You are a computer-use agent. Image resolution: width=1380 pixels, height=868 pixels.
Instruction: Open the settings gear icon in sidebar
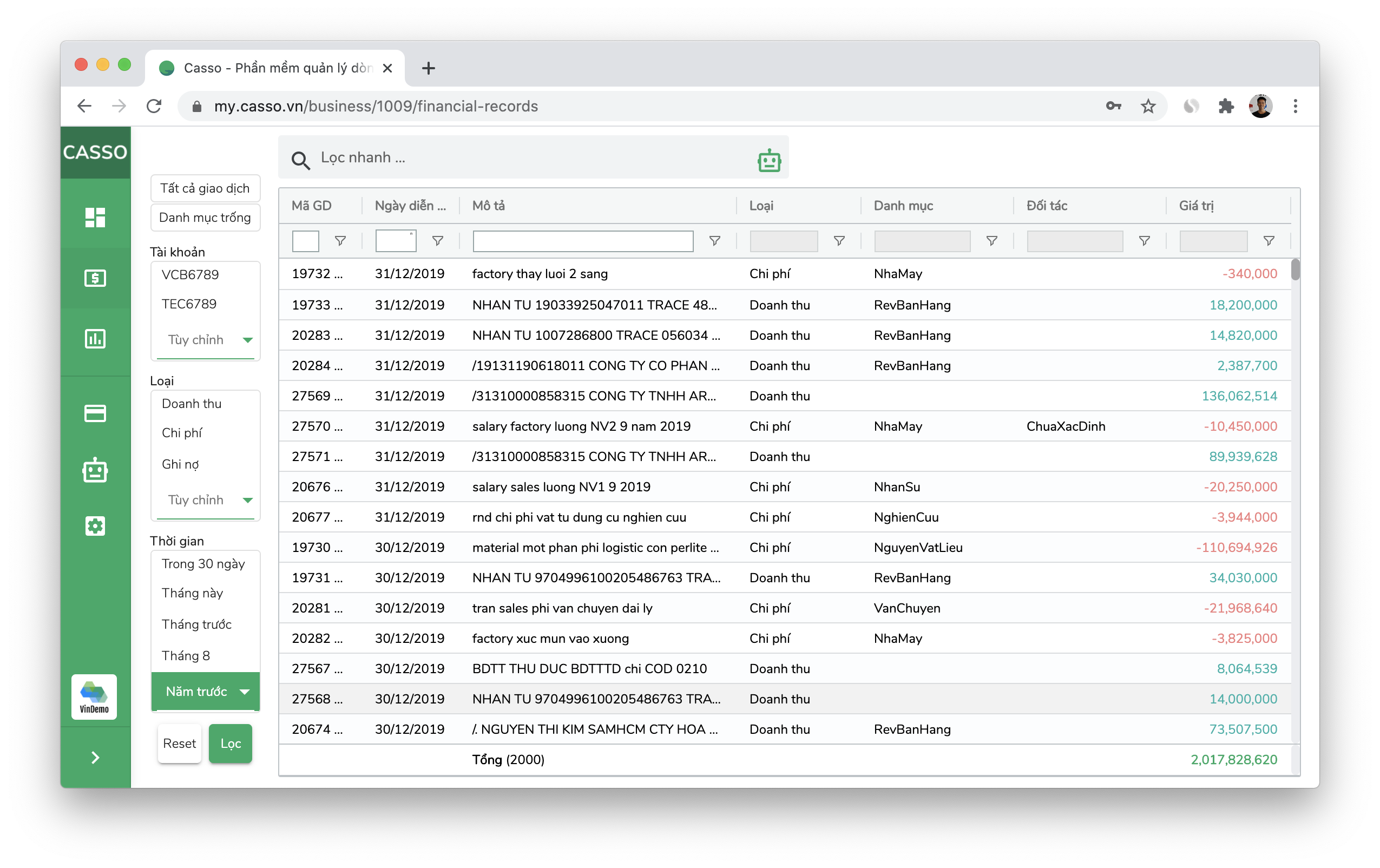click(x=95, y=525)
